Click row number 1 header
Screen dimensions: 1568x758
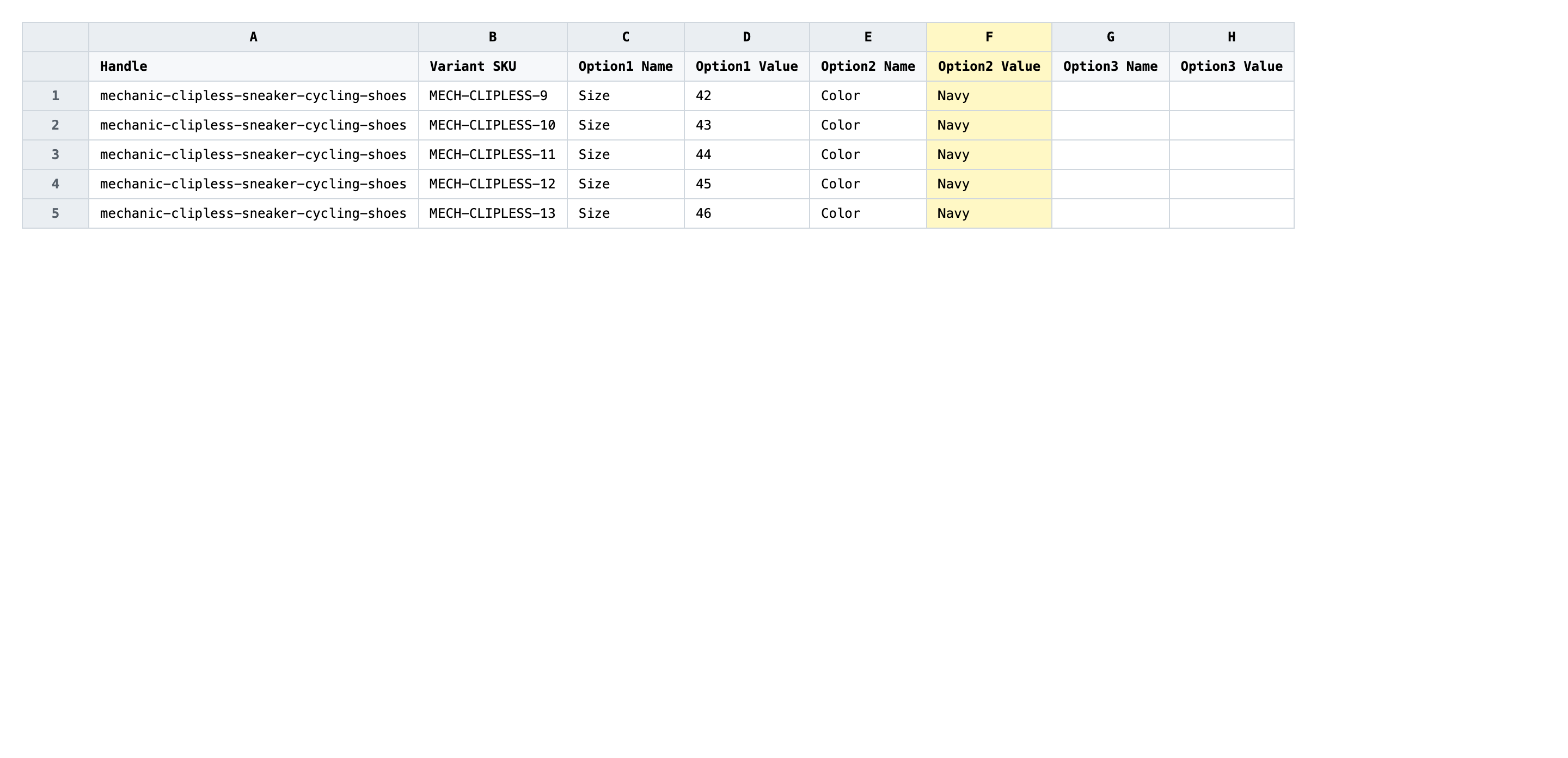(x=56, y=96)
